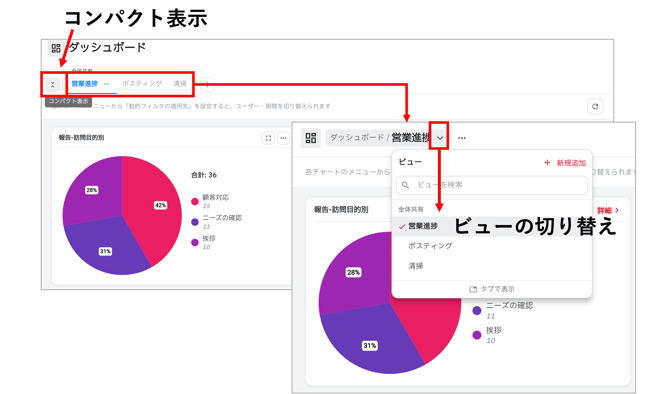Viewport: 670px width, 394px height.
Task: Click the 挨拶 legend dot in front window
Action: (477, 335)
